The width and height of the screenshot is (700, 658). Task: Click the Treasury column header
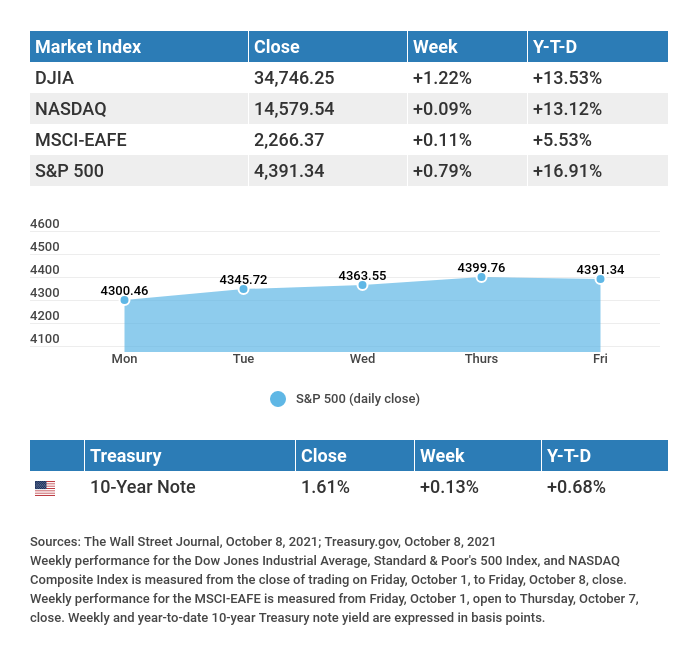(125, 456)
